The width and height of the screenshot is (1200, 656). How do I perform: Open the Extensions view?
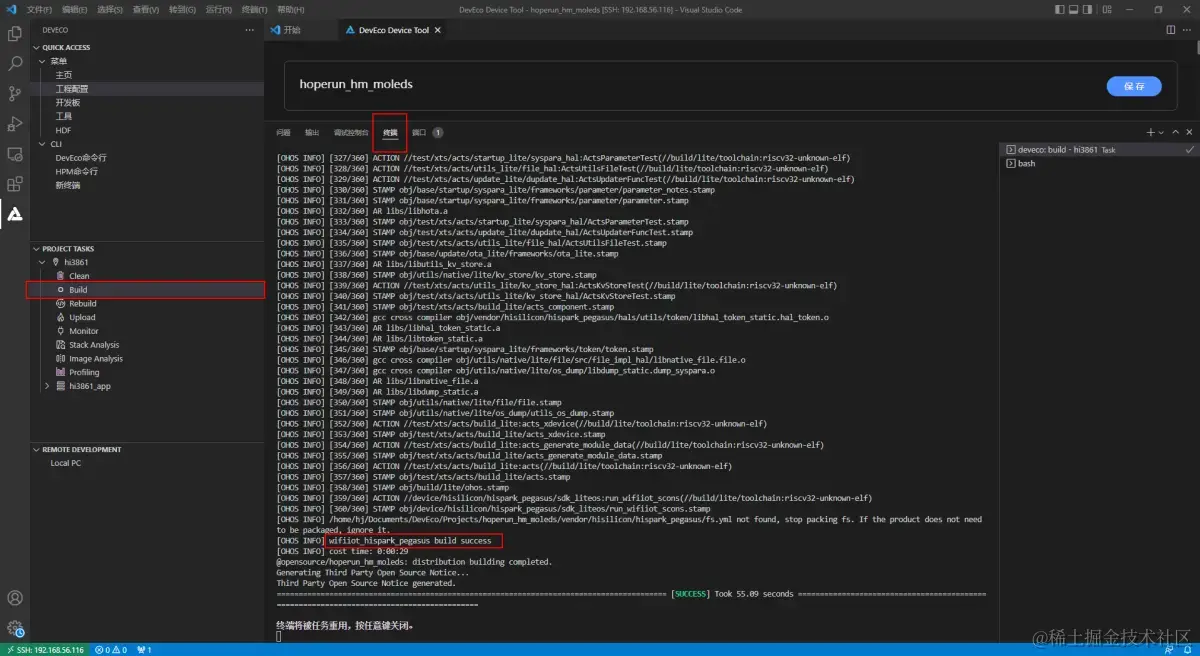15,184
